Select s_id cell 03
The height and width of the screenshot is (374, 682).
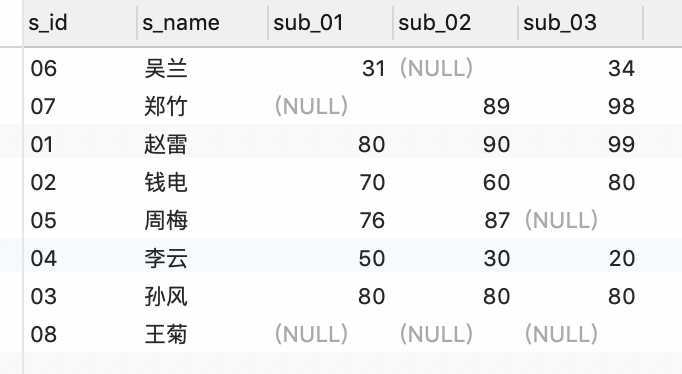(43, 296)
